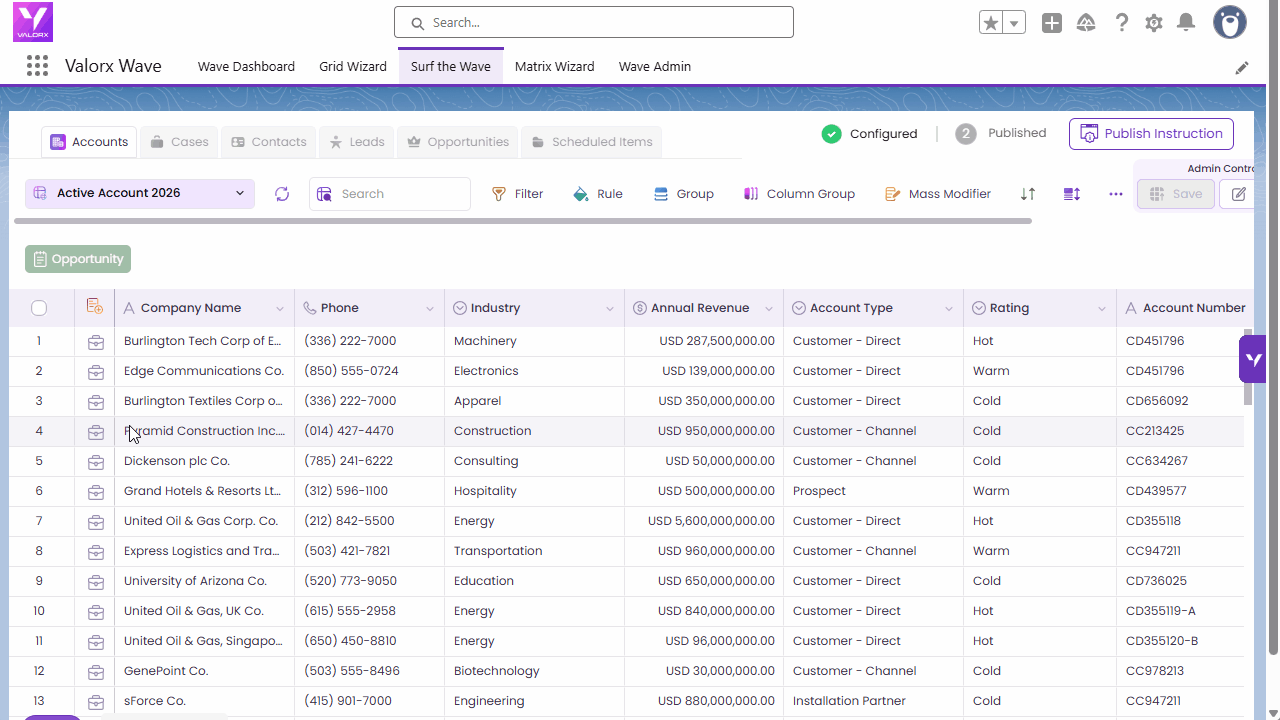Open the App Launcher grid icon
Screen dimensions: 1280x720
tap(37, 66)
